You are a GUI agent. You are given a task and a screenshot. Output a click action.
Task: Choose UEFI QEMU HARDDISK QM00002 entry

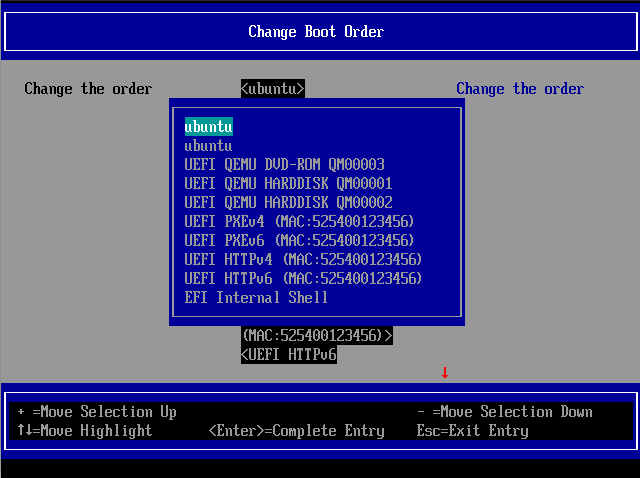[288, 202]
